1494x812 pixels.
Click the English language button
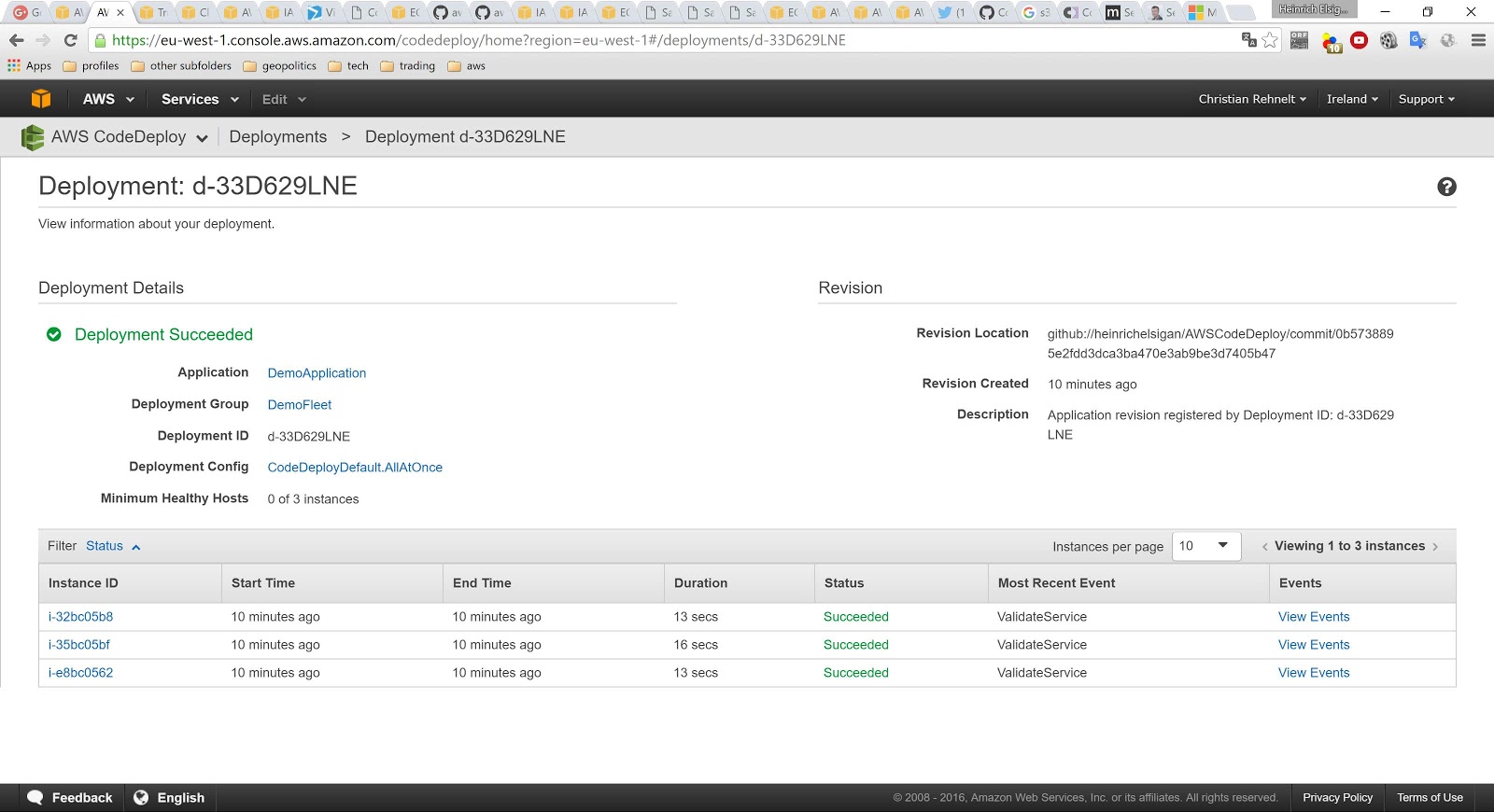(x=169, y=798)
